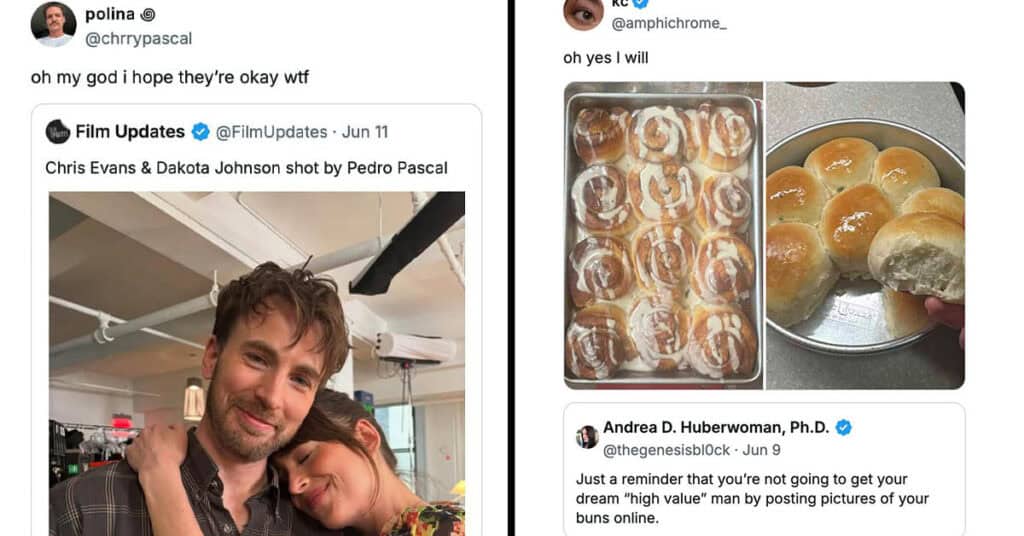Open the @chrrypascal handle link

[138, 39]
